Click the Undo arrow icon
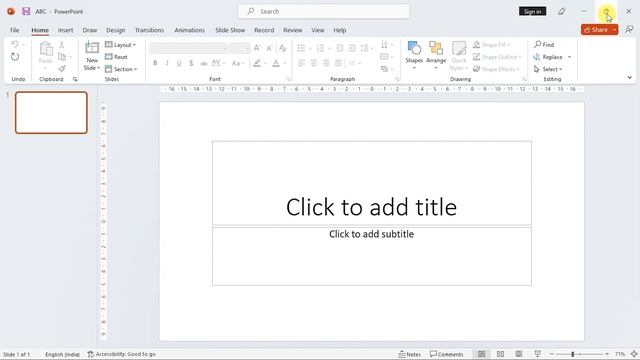 point(15,44)
